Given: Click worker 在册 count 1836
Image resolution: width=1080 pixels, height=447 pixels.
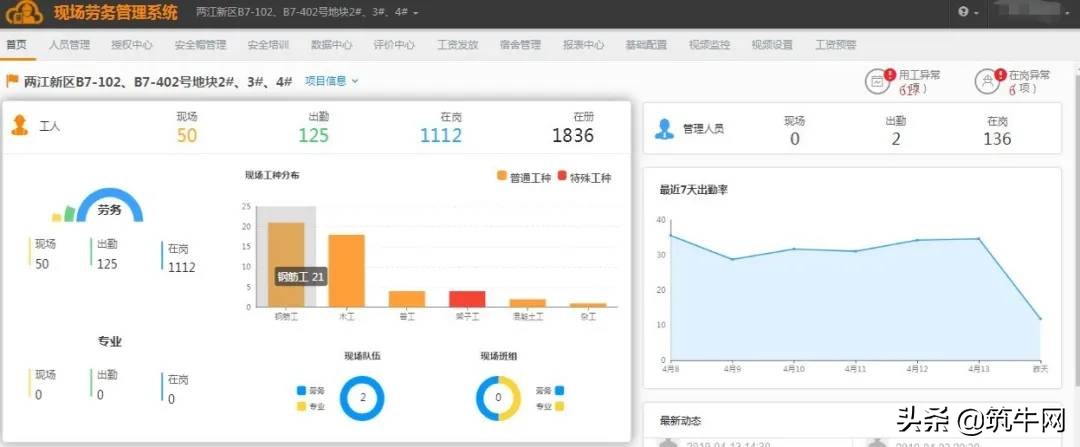Looking at the screenshot, I should pyautogui.click(x=573, y=135).
